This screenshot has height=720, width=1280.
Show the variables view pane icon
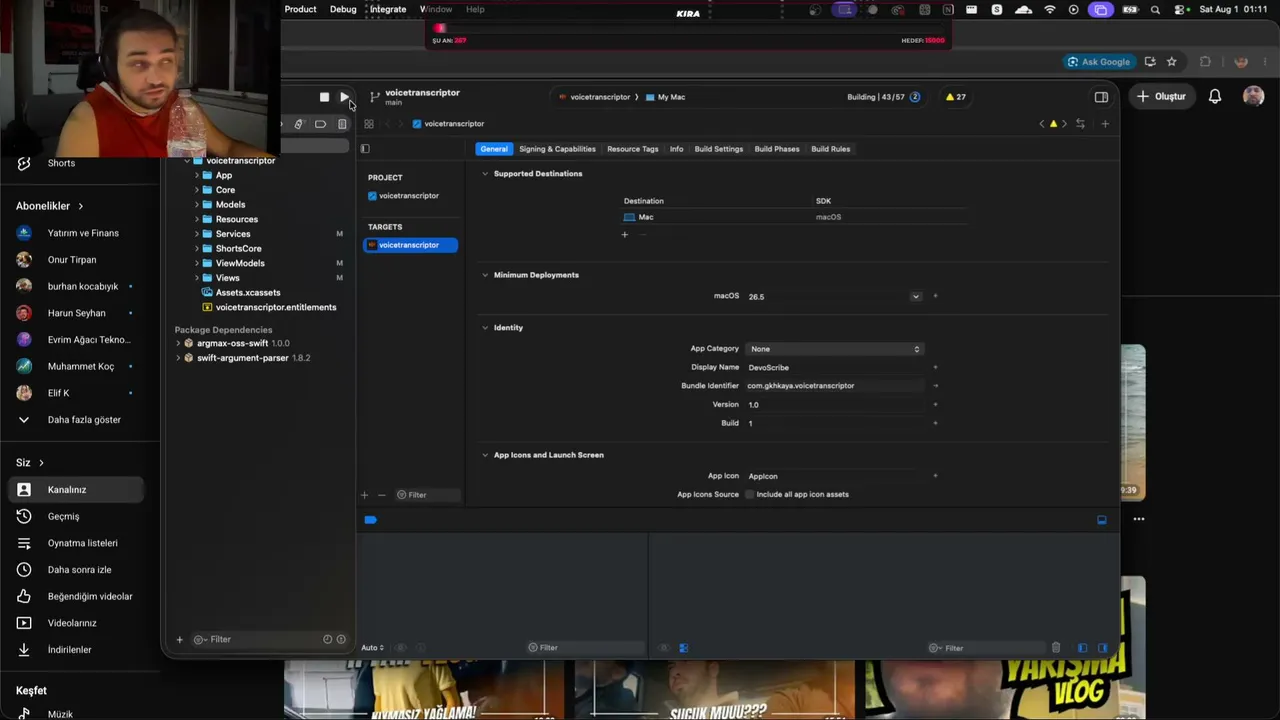[x=1082, y=648]
